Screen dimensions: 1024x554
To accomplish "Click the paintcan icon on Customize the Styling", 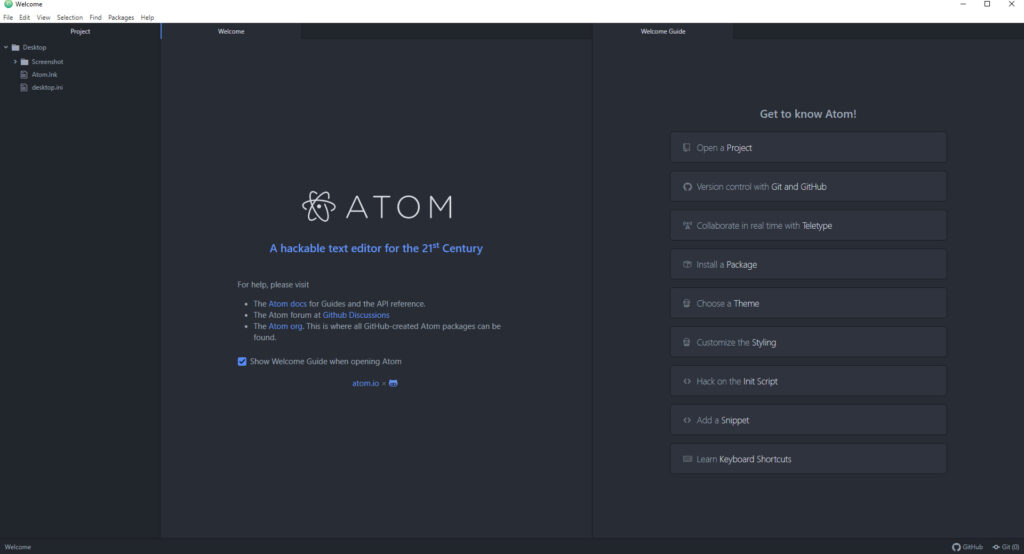I will pos(686,342).
